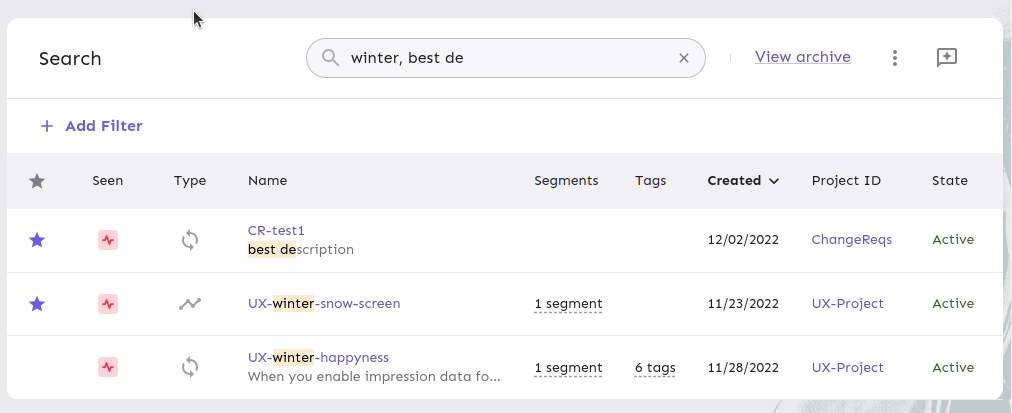Clear the search field text
Viewport: 1012px width, 413px height.
click(684, 58)
